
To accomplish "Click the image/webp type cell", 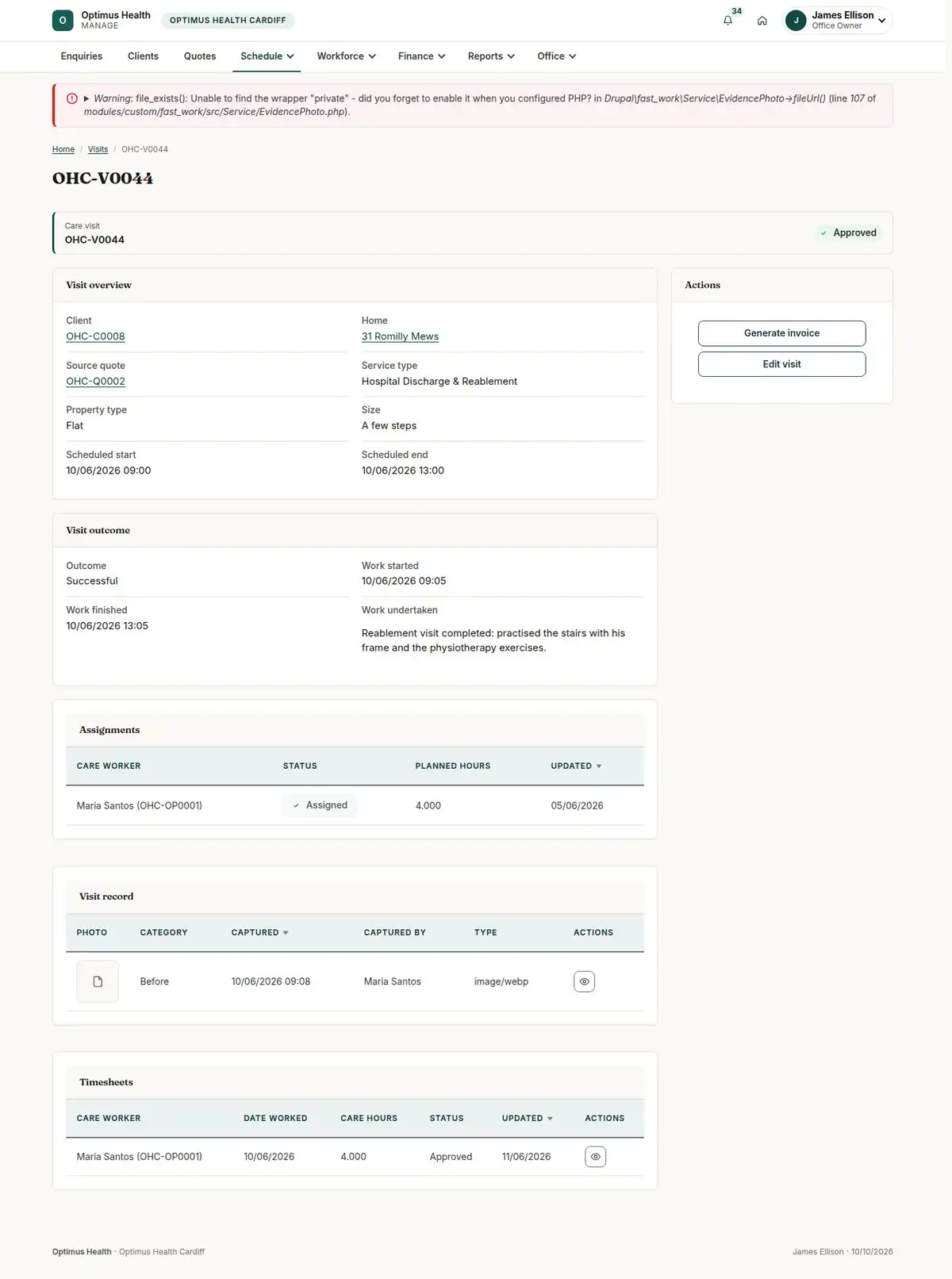I will [501, 982].
